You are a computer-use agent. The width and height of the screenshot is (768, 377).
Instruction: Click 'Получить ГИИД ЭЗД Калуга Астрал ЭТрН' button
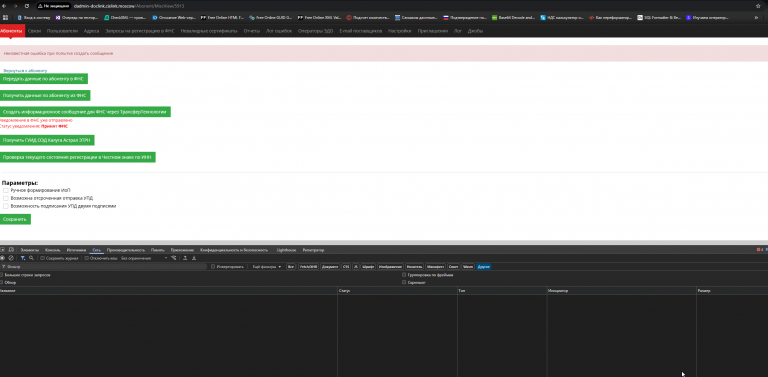coord(47,140)
